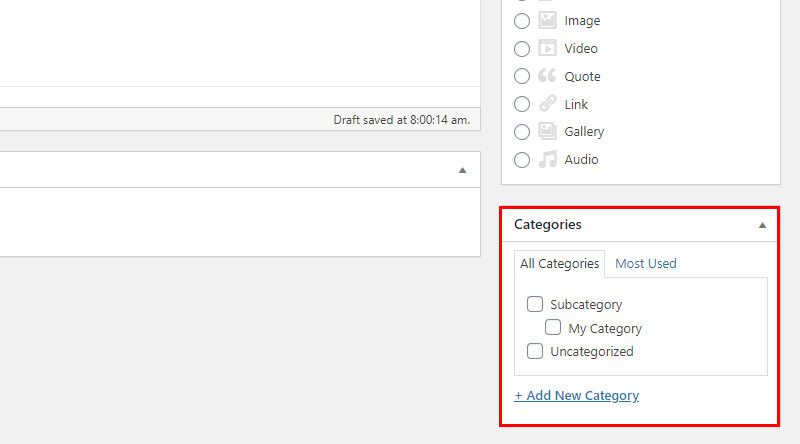Enable the Uncategorized checkbox
The width and height of the screenshot is (800, 444).
click(x=535, y=351)
